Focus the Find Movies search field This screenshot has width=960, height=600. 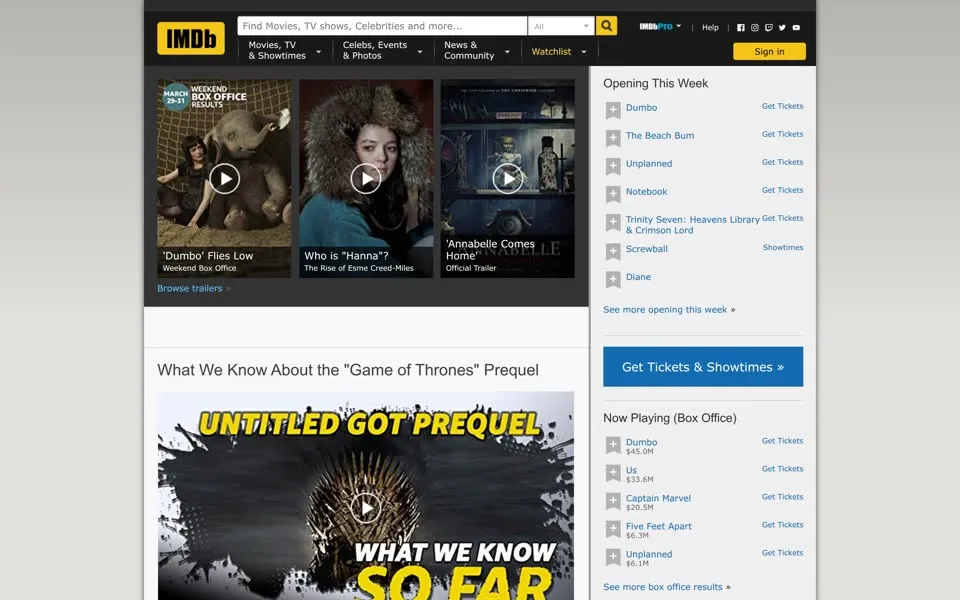[x=382, y=26]
